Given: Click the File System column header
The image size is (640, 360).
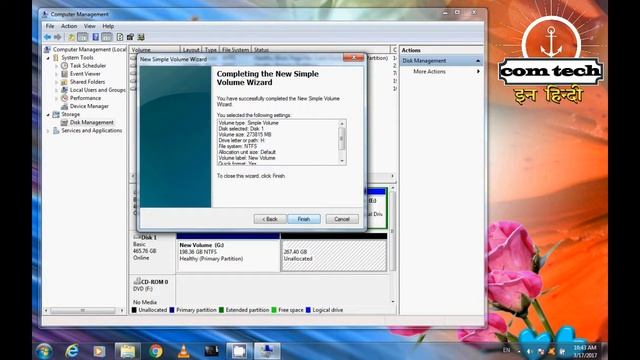Looking at the screenshot, I should pyautogui.click(x=236, y=50).
